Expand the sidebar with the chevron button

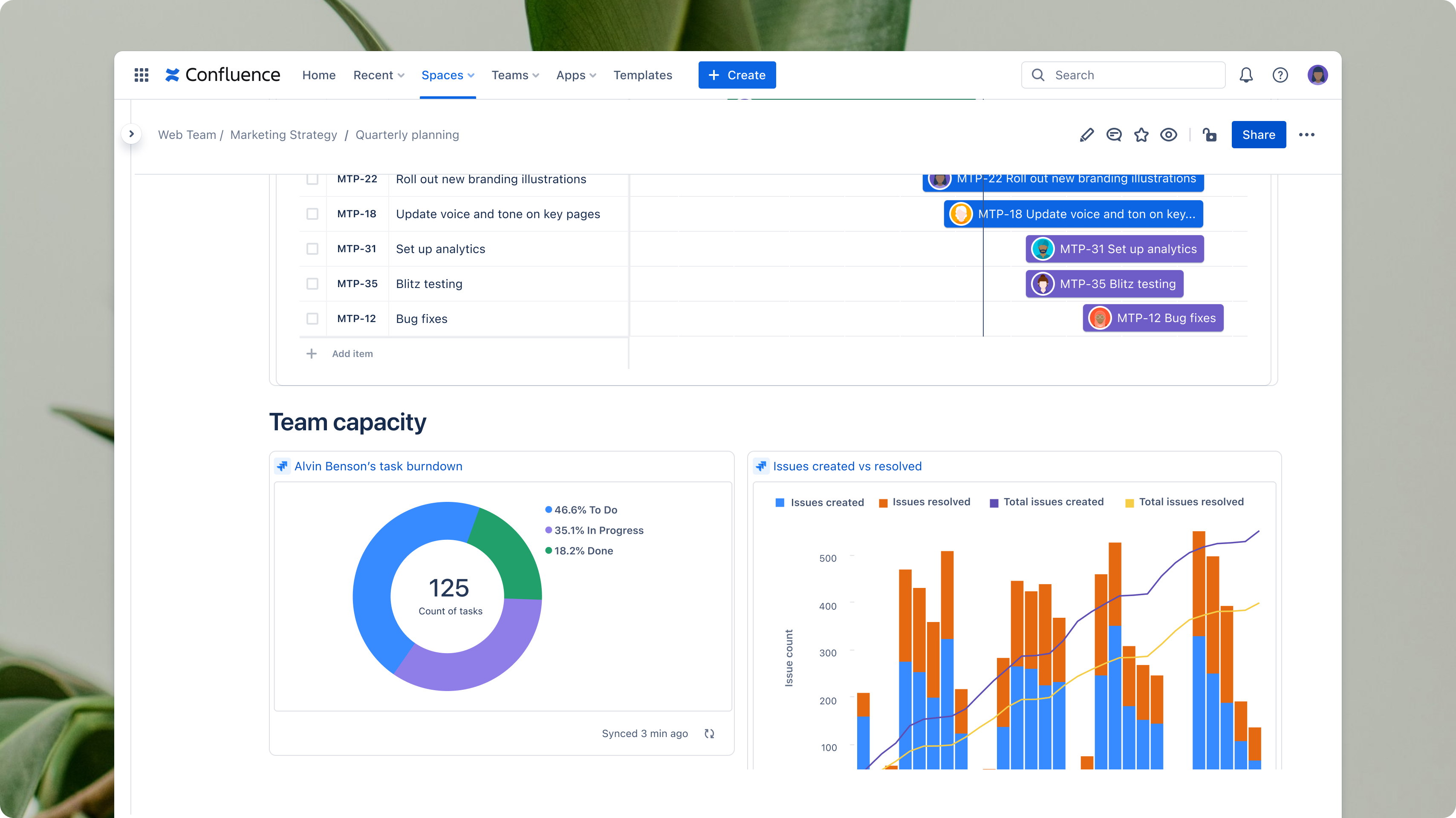pyautogui.click(x=131, y=134)
